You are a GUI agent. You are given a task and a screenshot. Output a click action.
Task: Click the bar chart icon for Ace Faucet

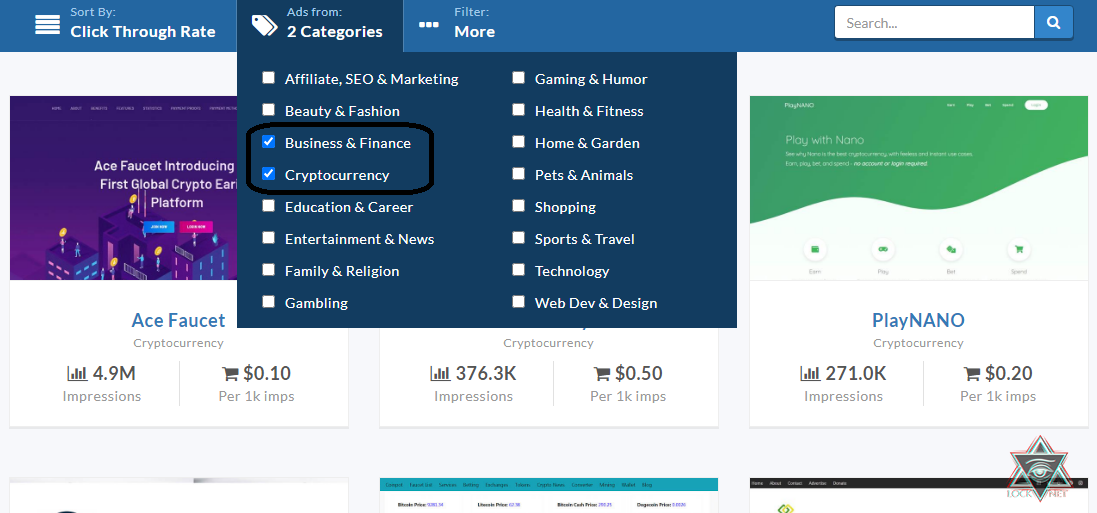[77, 373]
